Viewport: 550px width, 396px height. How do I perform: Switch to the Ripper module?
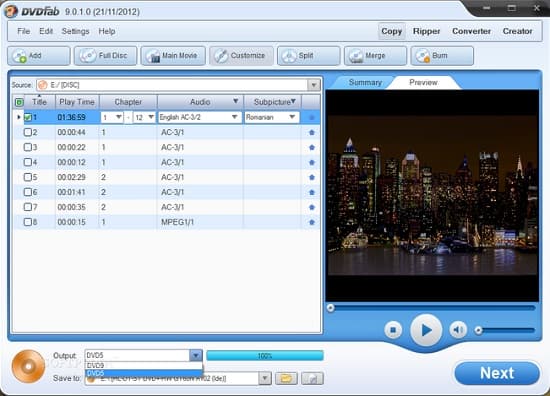click(x=426, y=31)
